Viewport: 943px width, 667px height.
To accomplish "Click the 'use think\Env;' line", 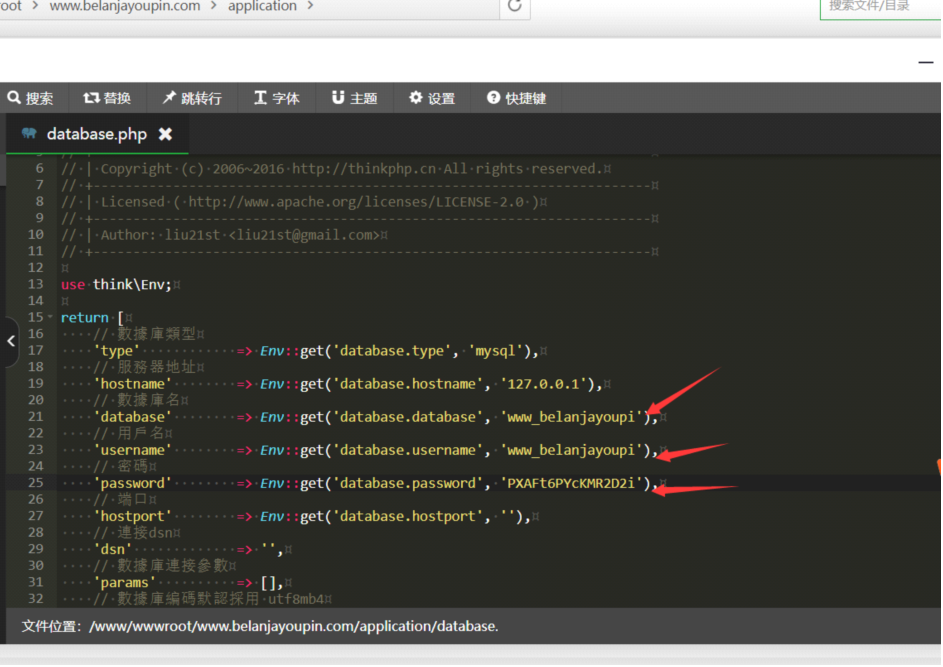I will (116, 284).
